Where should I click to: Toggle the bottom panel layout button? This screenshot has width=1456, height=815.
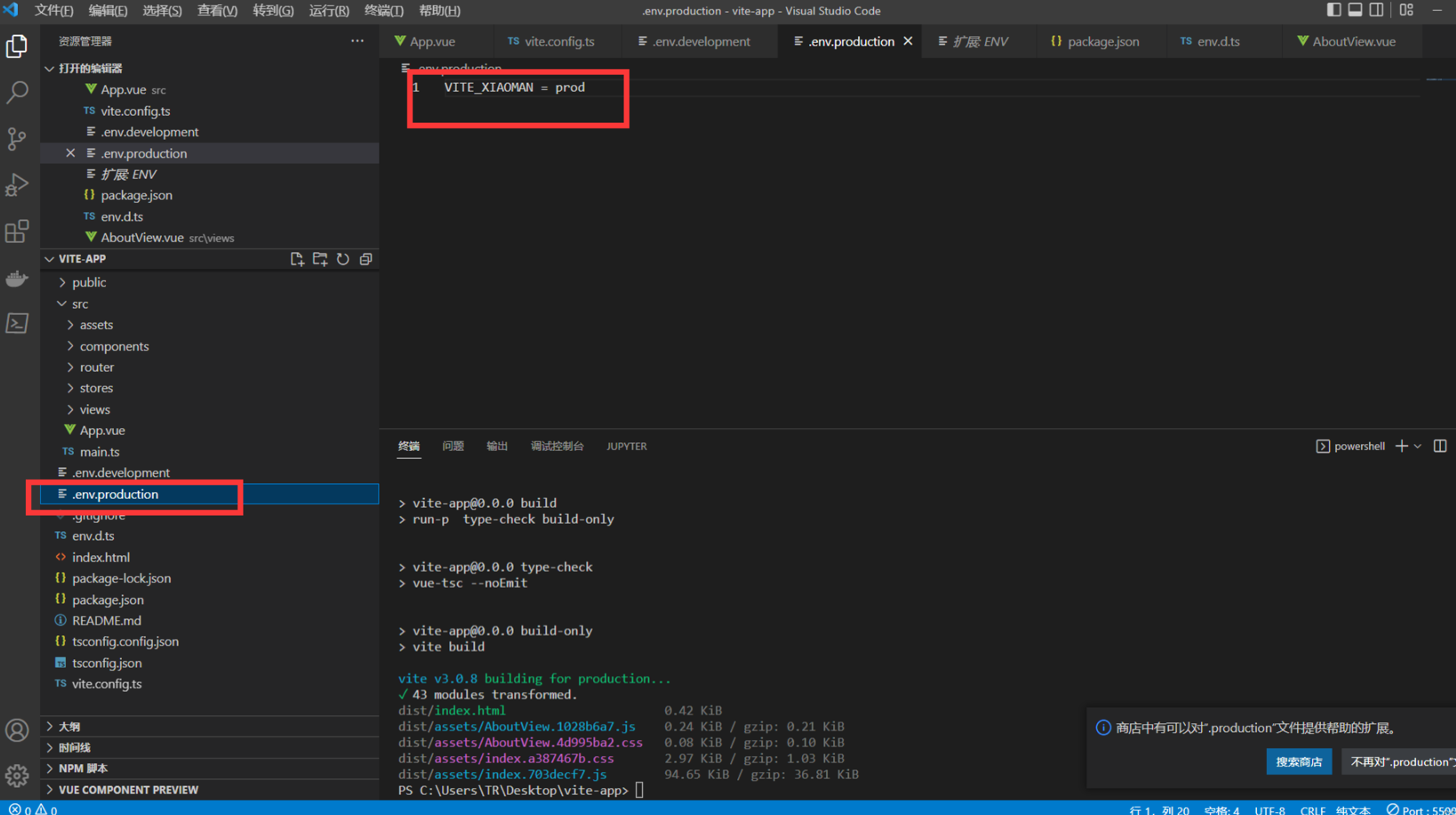click(1355, 10)
